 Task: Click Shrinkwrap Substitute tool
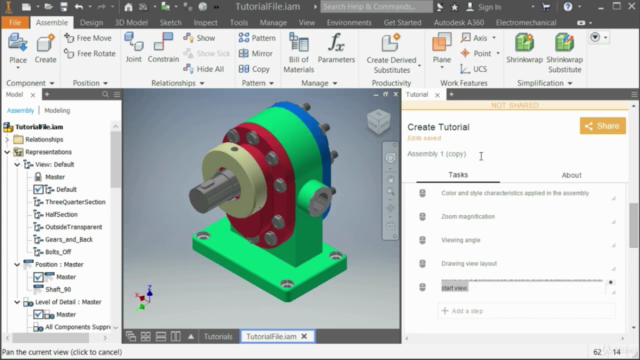coord(564,53)
